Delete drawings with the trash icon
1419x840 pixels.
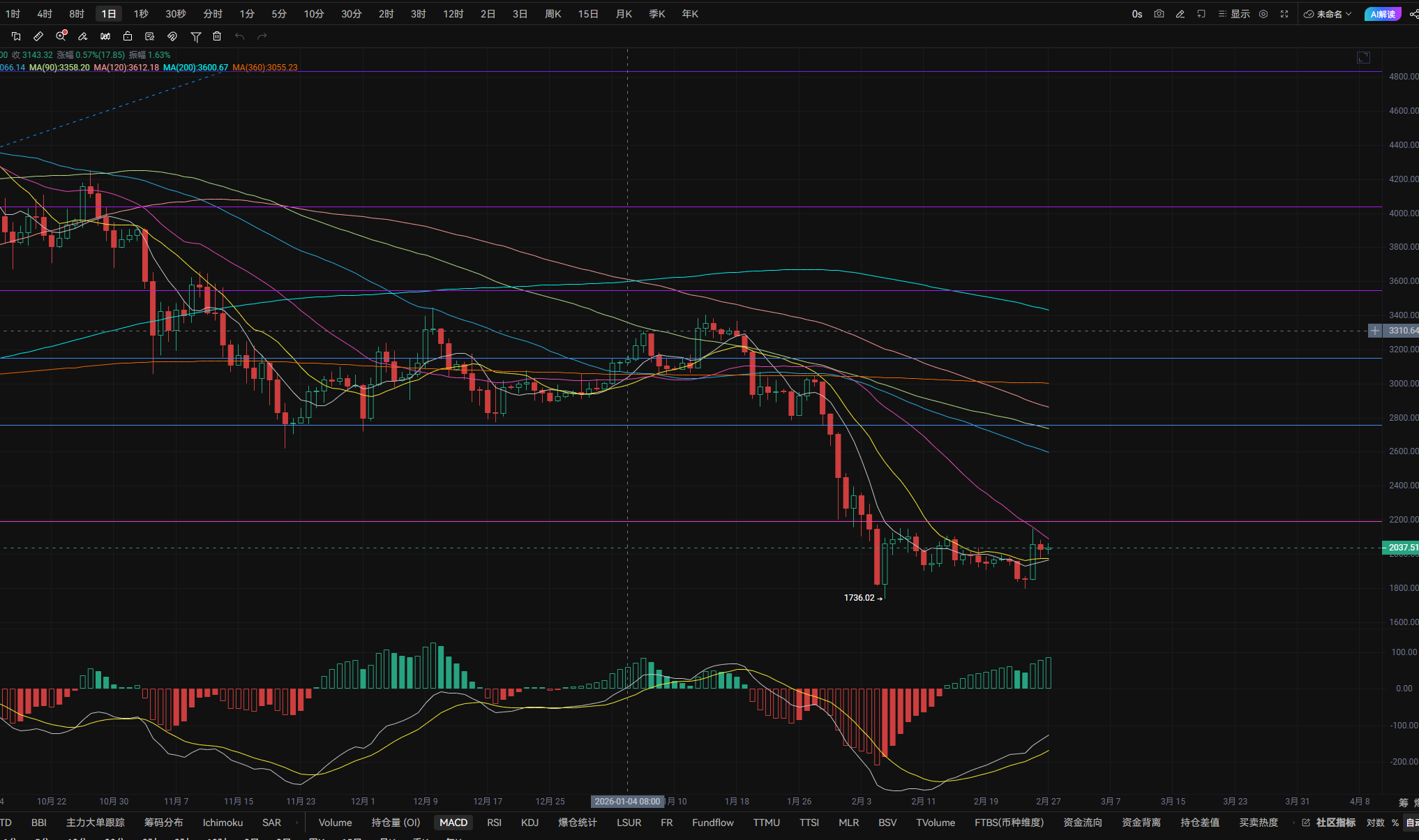[x=217, y=36]
